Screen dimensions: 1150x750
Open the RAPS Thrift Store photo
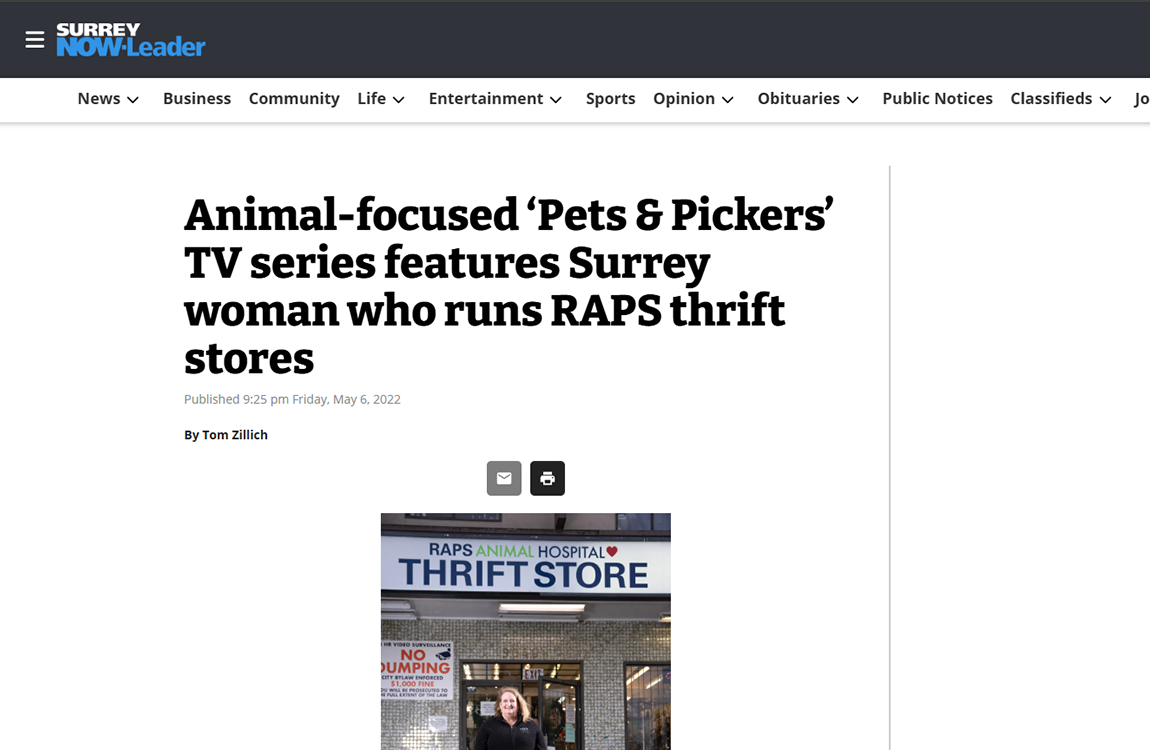point(525,631)
